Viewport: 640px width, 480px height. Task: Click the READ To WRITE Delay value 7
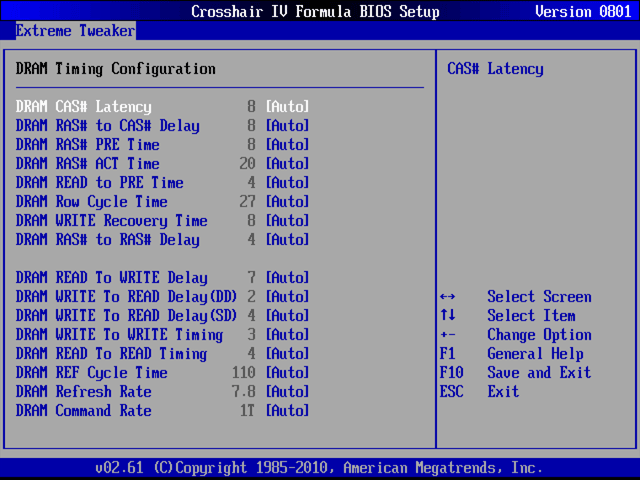(x=251, y=278)
